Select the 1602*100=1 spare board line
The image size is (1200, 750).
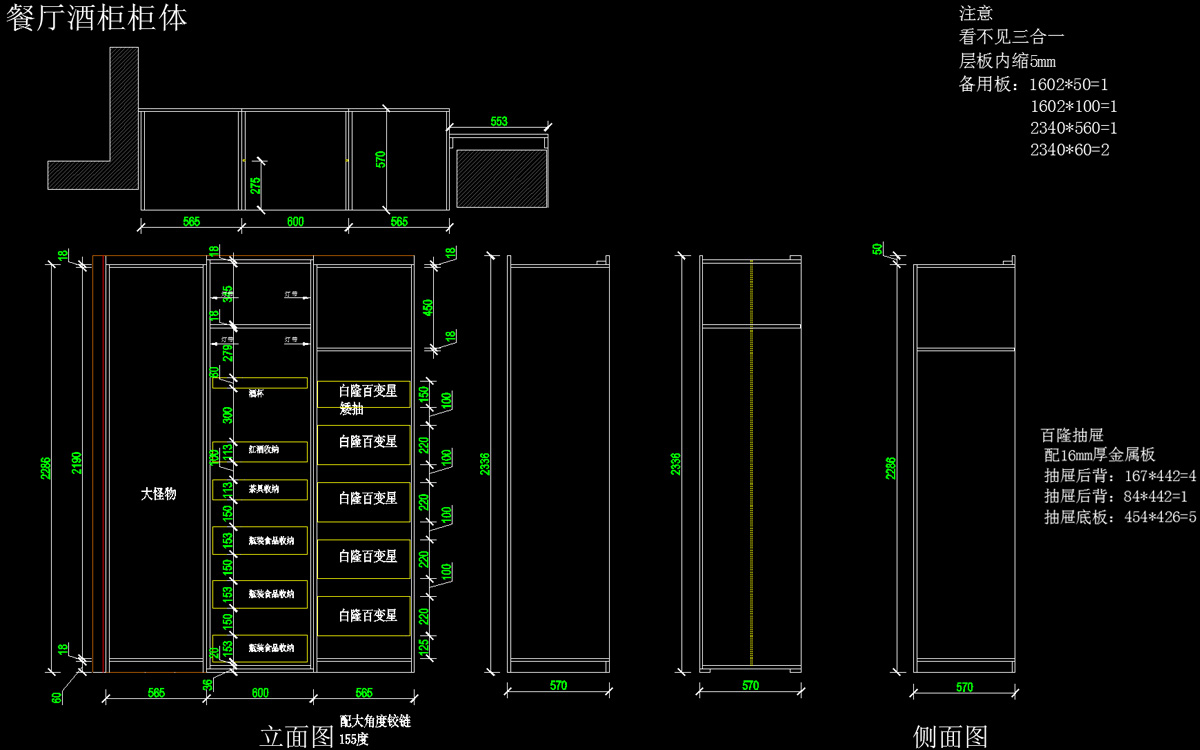[1073, 106]
